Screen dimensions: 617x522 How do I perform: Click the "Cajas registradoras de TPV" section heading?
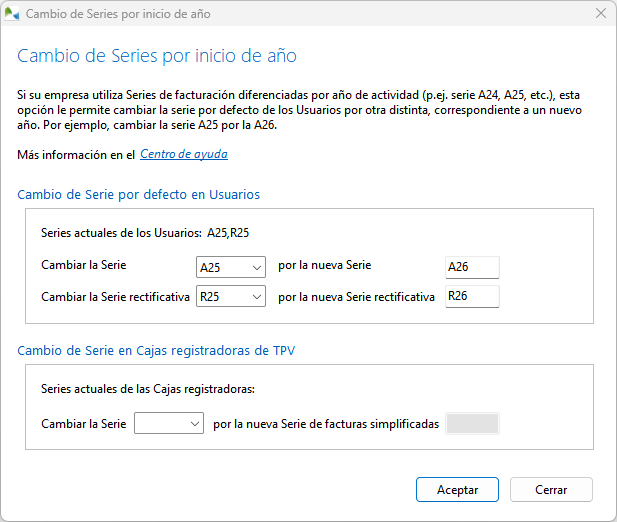[156, 350]
